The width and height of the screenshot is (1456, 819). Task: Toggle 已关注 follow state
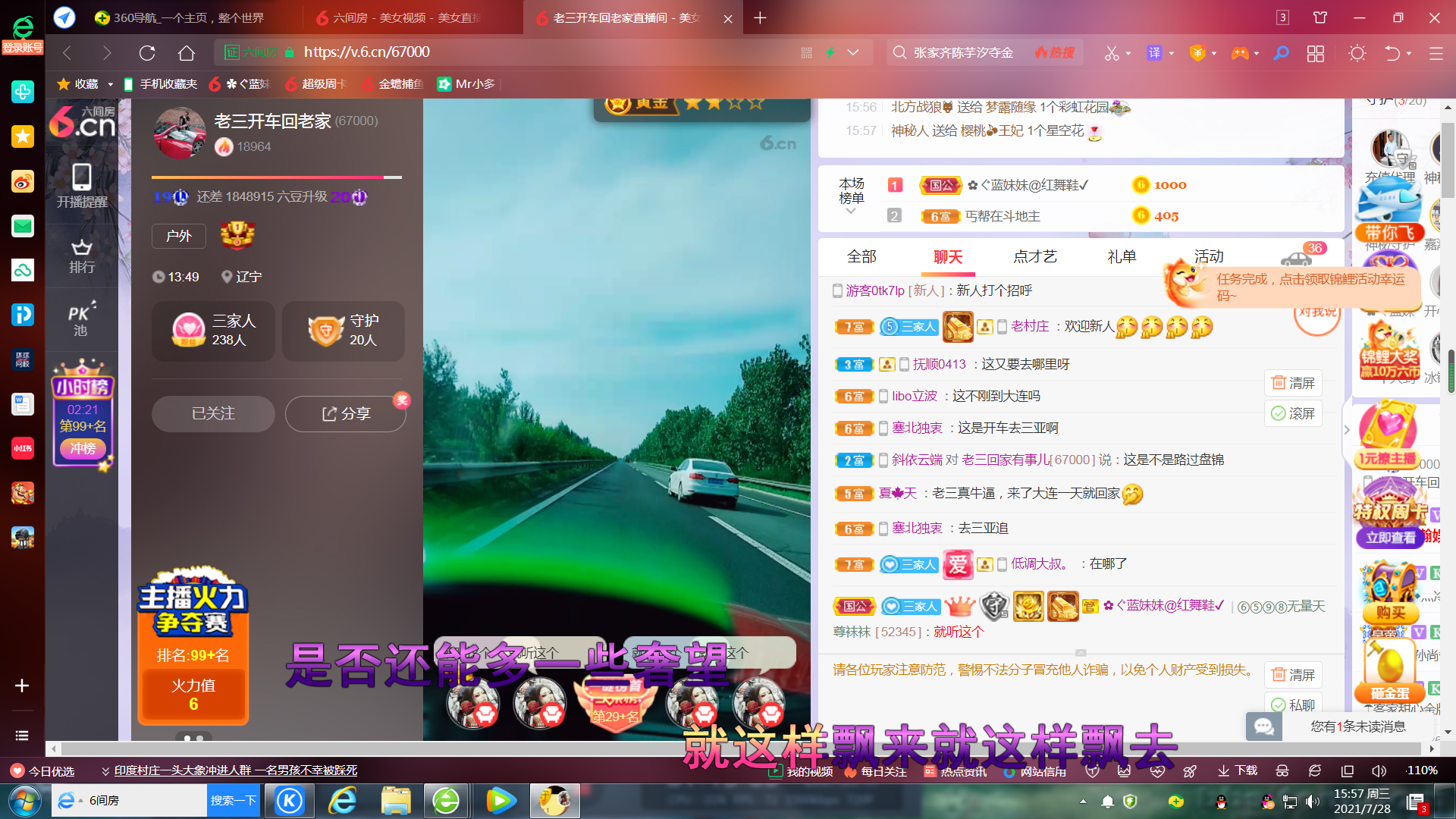213,414
